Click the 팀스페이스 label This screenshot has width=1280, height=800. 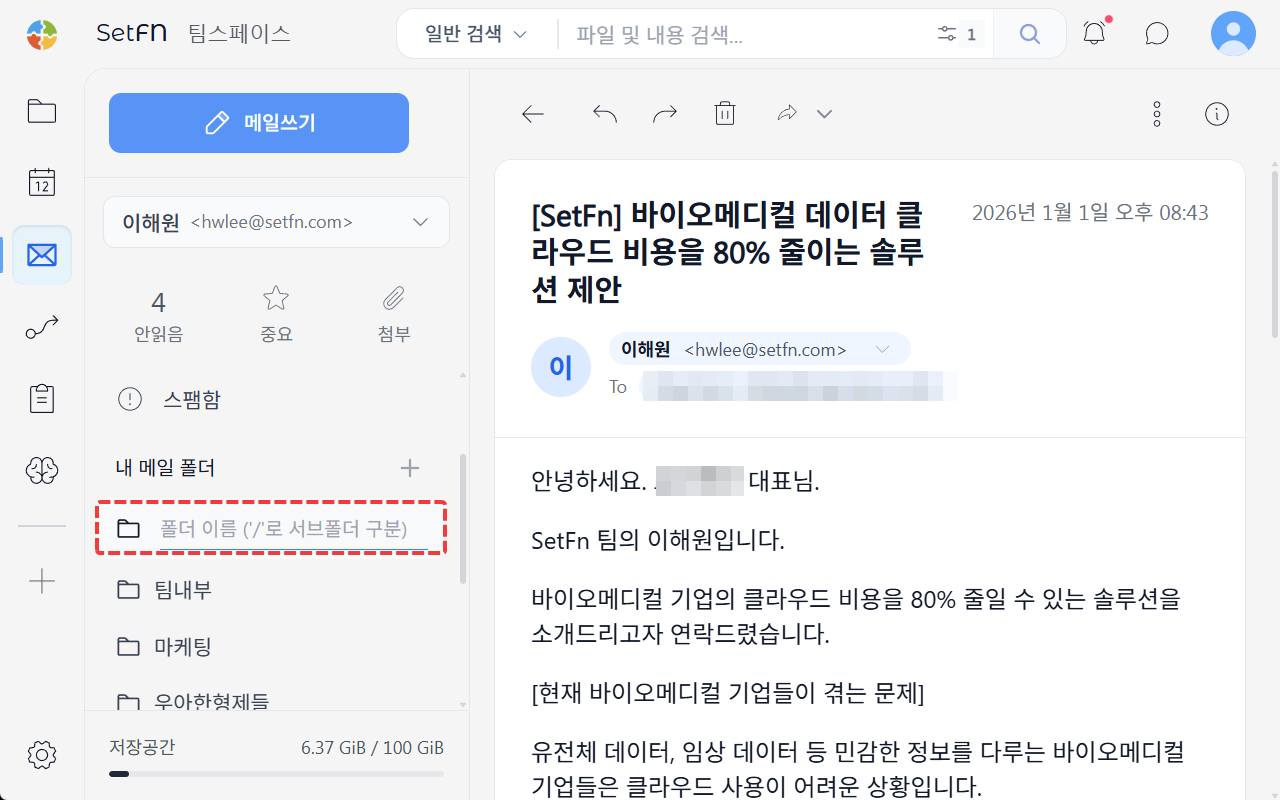(x=240, y=34)
